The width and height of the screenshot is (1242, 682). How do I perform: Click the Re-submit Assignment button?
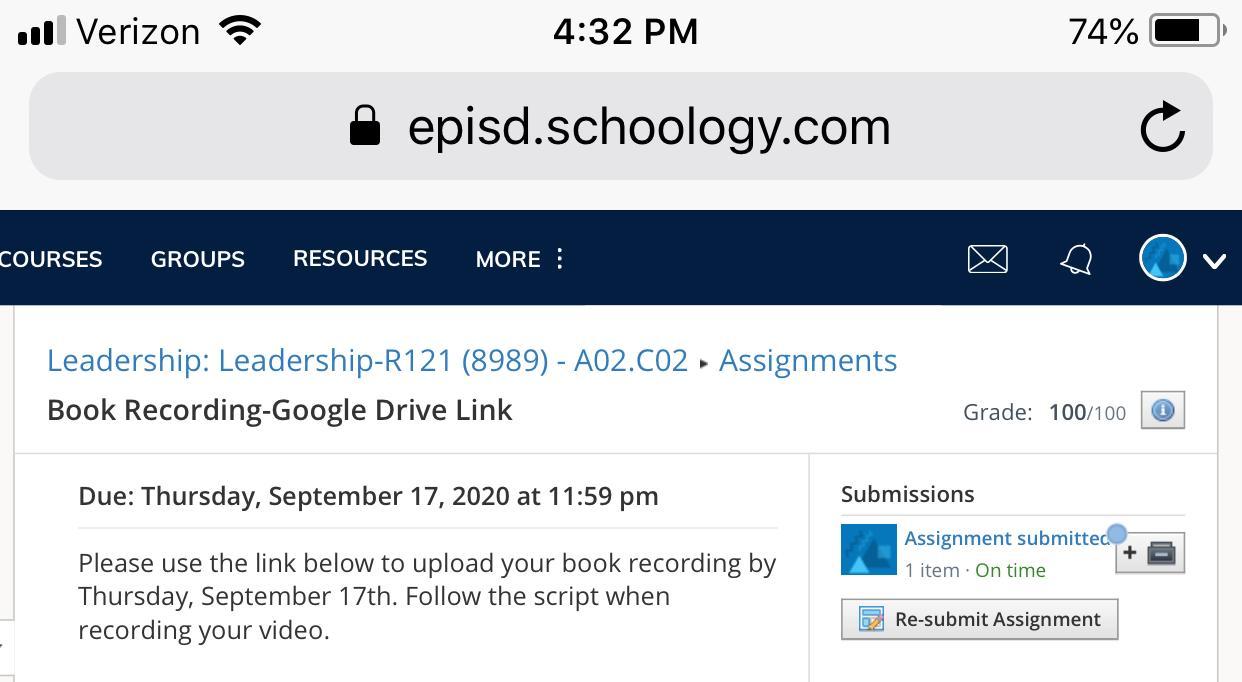[979, 619]
